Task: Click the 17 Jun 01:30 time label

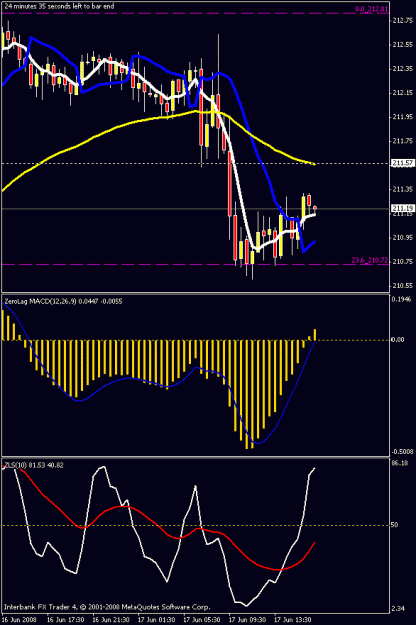Action: pyautogui.click(x=156, y=619)
